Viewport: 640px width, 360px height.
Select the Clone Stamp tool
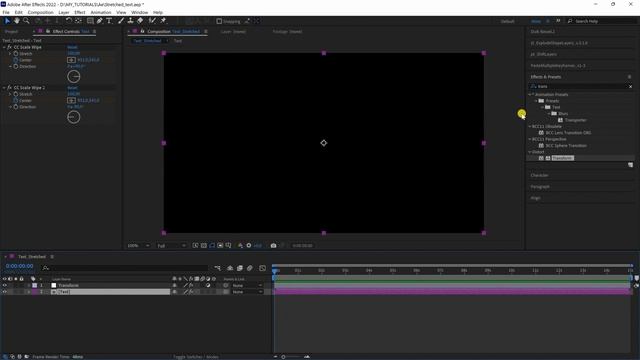pyautogui.click(x=130, y=21)
